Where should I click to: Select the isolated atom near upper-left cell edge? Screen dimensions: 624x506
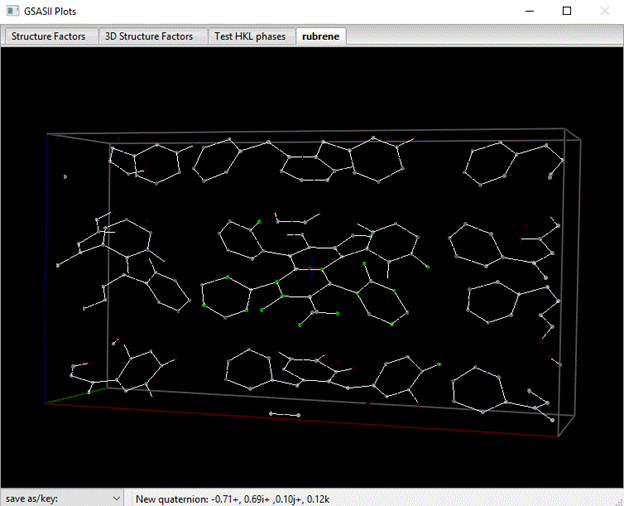66,177
